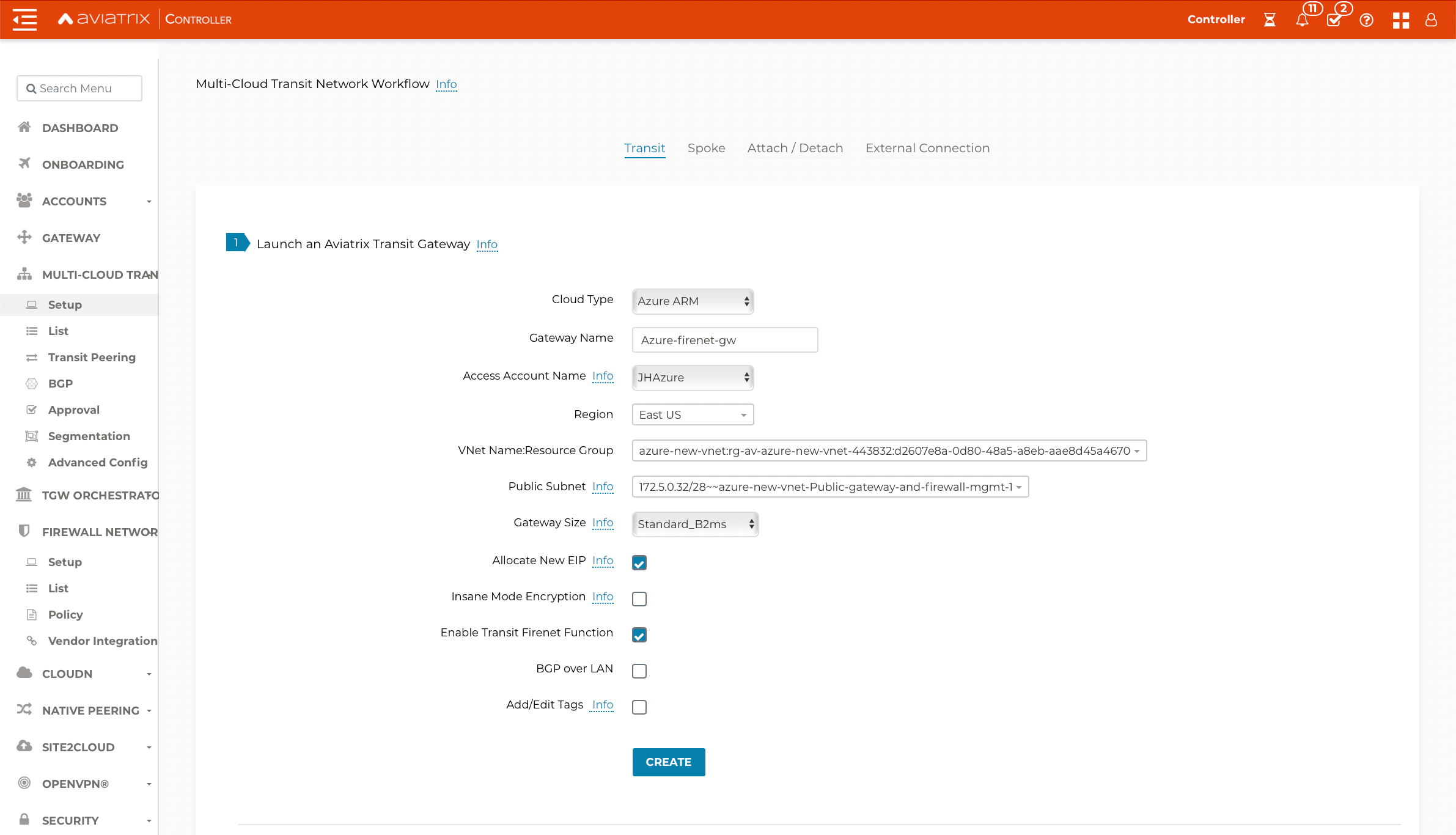
Task: Enable BGP over LAN checkbox
Action: point(639,671)
